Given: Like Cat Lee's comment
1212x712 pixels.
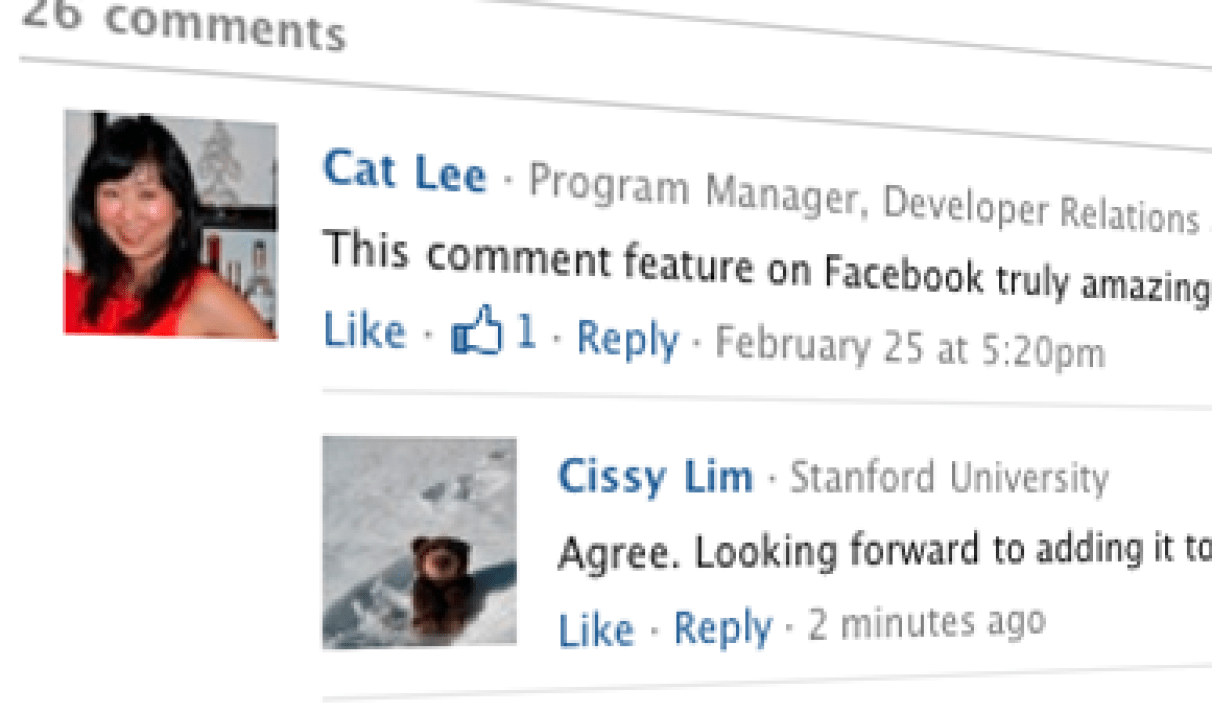Looking at the screenshot, I should click(x=364, y=332).
